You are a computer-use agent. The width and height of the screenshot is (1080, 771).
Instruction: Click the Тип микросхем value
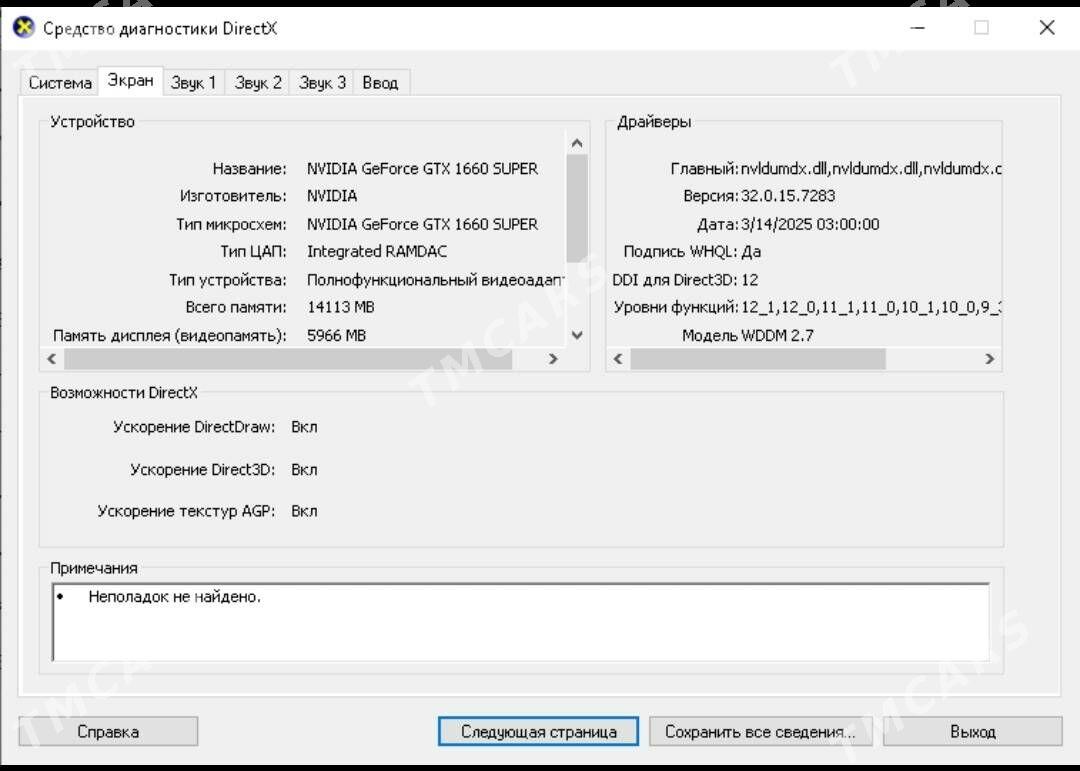pos(422,225)
